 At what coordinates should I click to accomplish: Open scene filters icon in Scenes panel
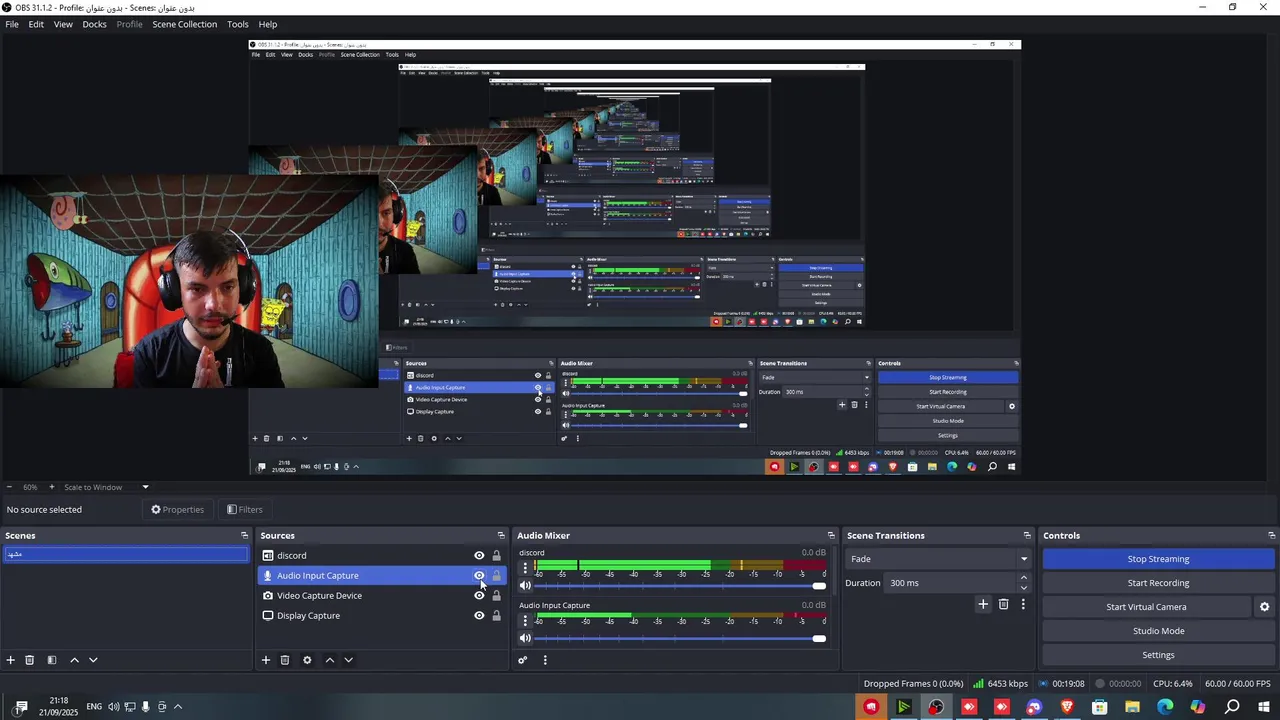click(52, 660)
